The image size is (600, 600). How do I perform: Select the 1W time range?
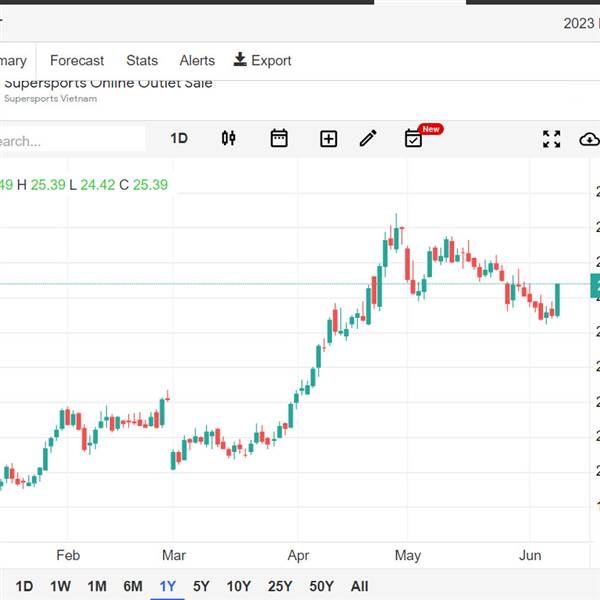pos(60,586)
